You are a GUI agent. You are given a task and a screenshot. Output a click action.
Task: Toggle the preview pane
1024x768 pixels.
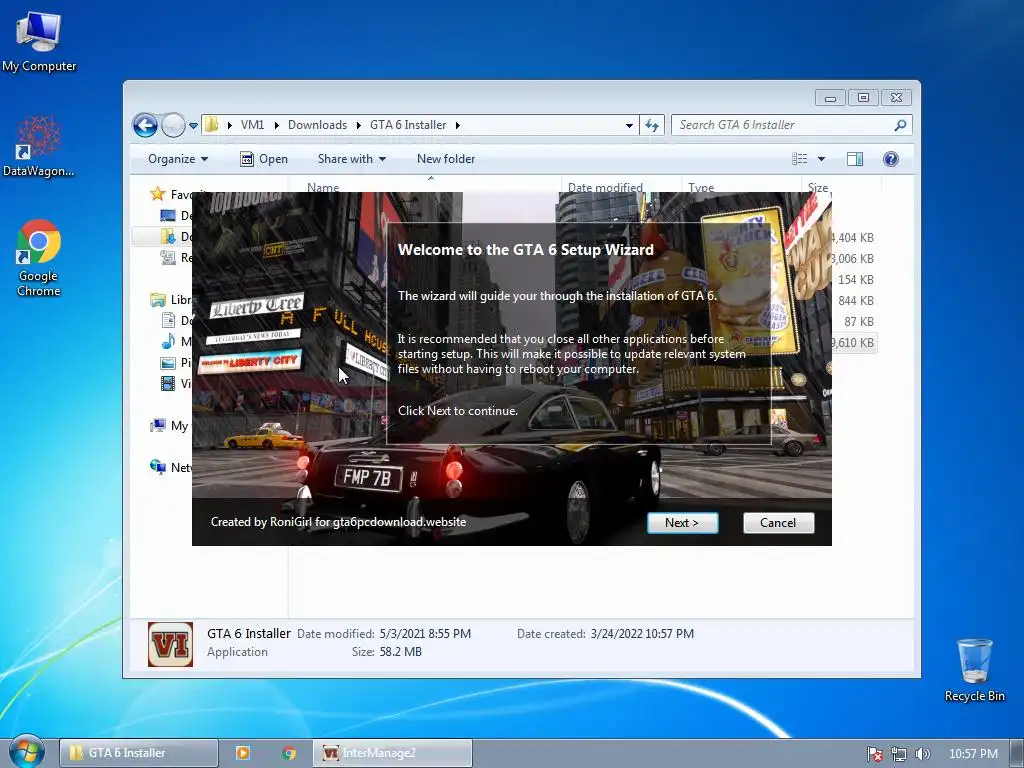point(855,159)
